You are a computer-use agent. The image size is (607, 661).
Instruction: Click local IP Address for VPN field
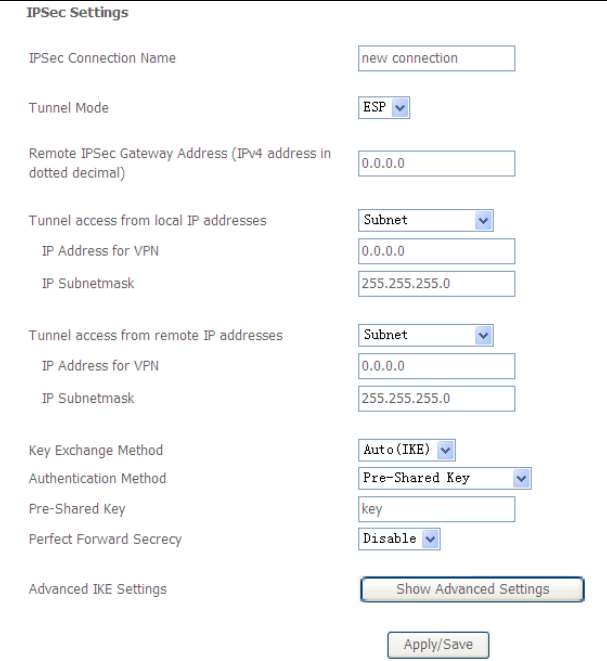coord(436,250)
